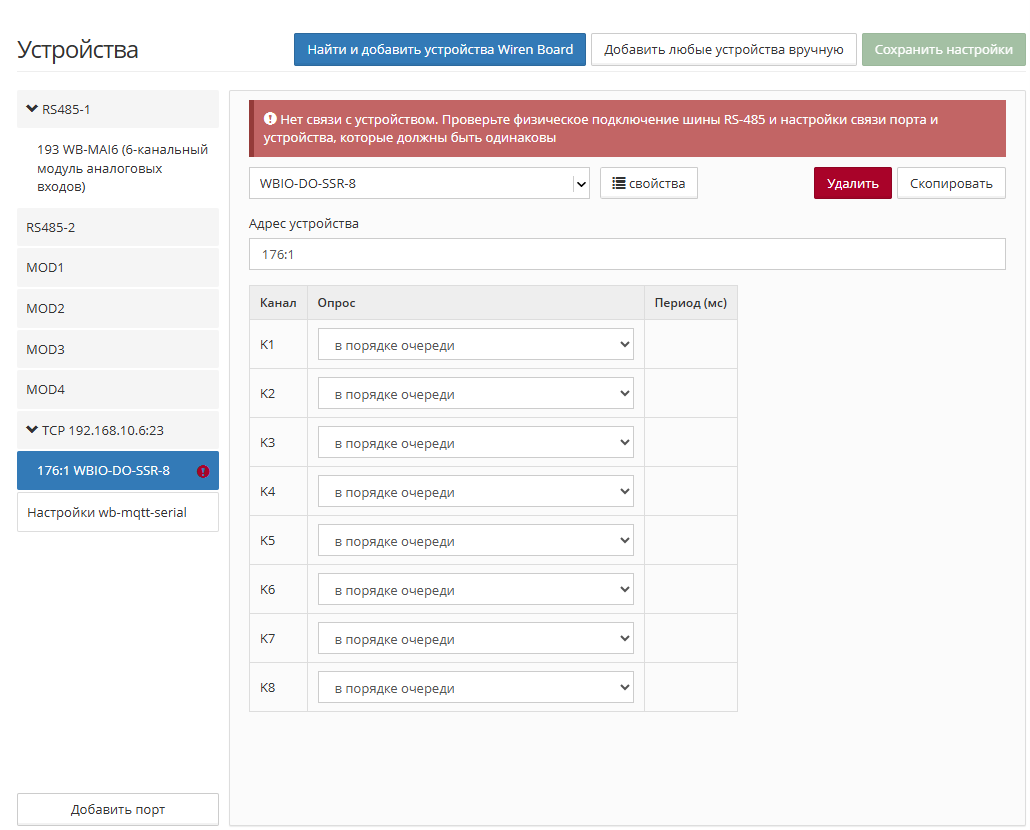The width and height of the screenshot is (1030, 830).
Task: Open the K1 polling mode dropdown
Action: 476,345
